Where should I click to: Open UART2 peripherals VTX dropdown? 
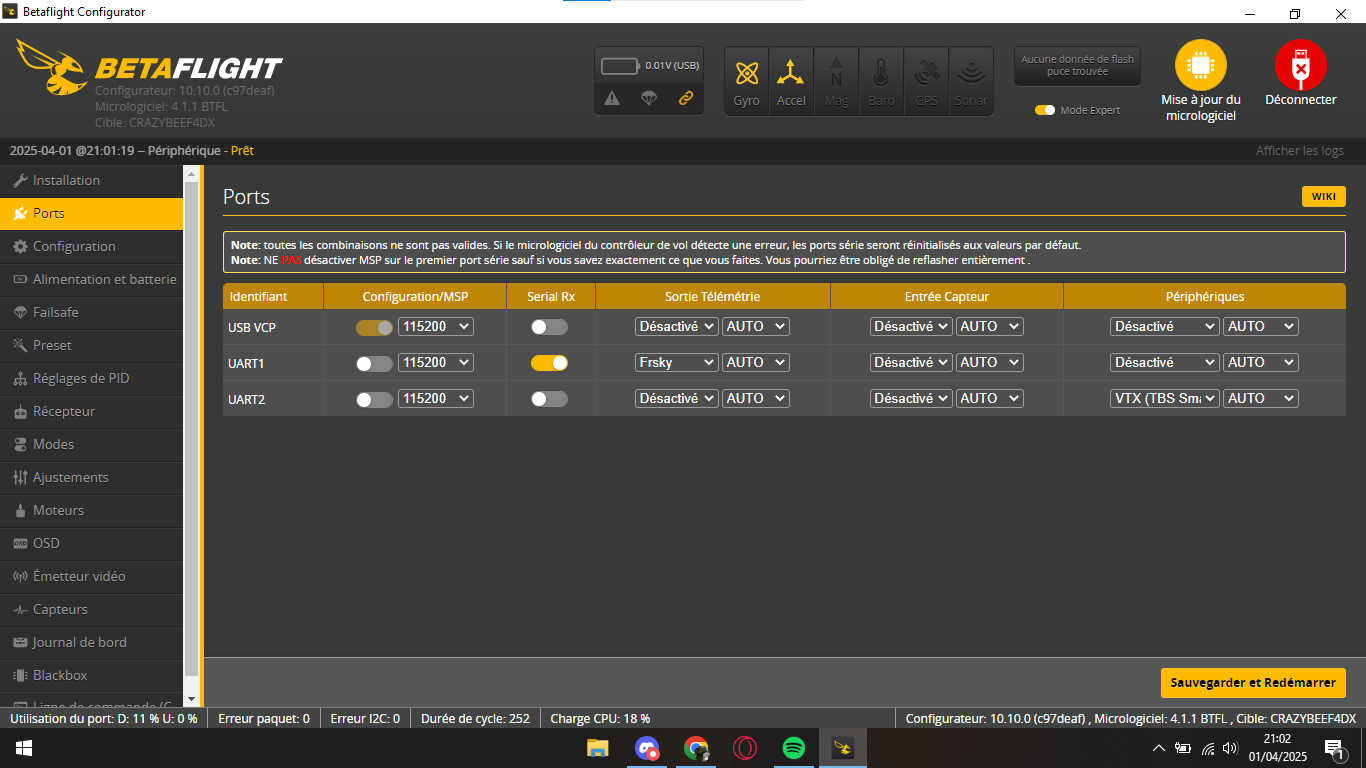tap(1164, 399)
